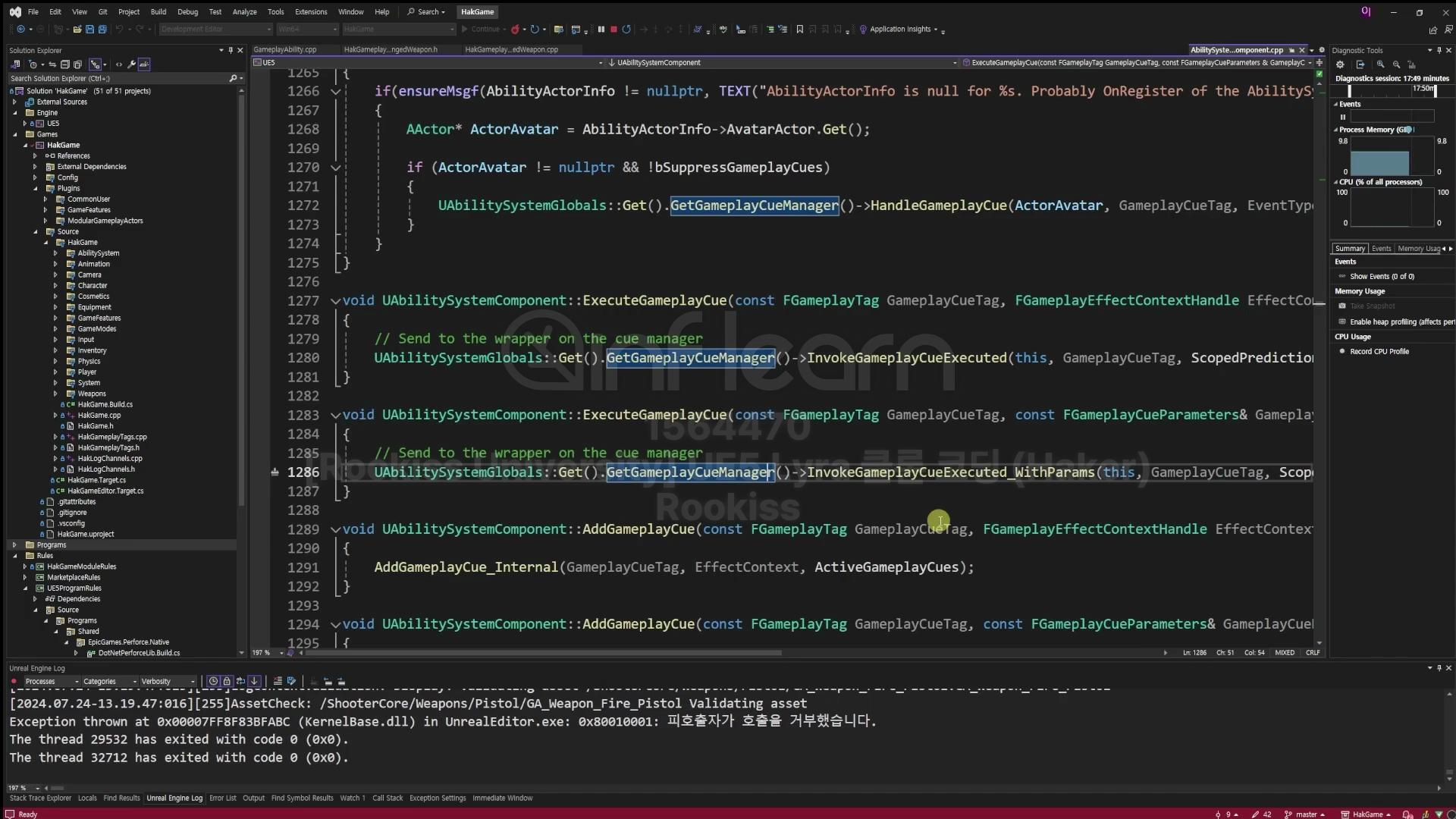Open Solution Explorer properties wrench icon
The image size is (1456, 819).
pos(131,64)
